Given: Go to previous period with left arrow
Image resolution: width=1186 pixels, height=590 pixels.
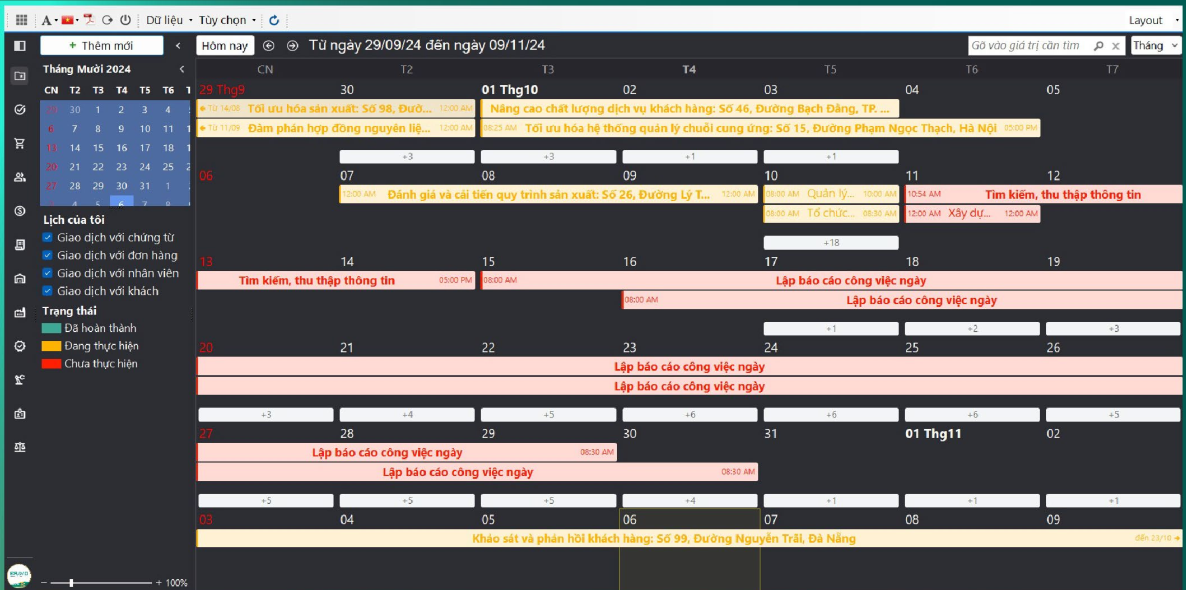Looking at the screenshot, I should click(268, 46).
